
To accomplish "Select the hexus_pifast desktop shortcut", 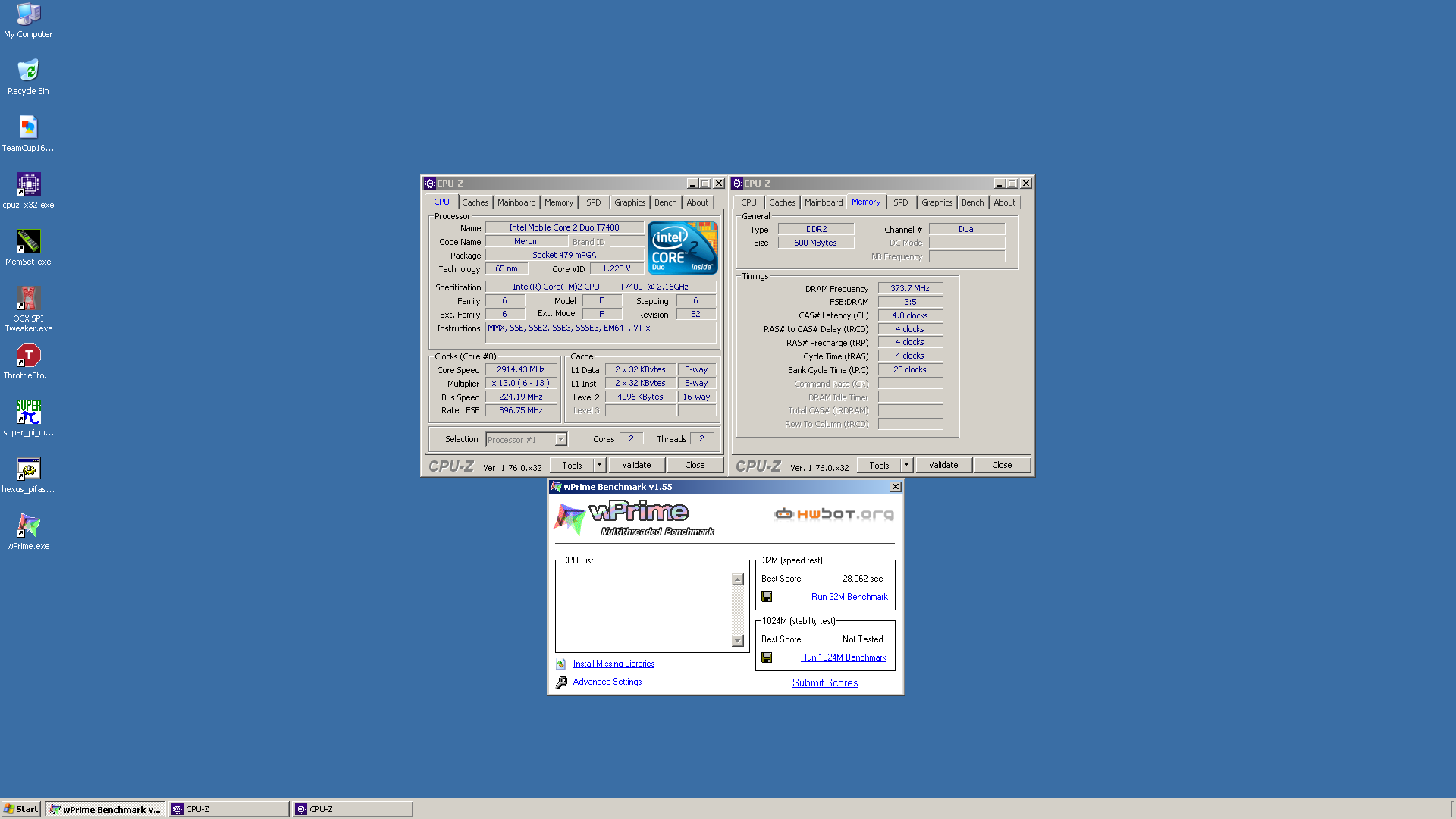I will [28, 475].
